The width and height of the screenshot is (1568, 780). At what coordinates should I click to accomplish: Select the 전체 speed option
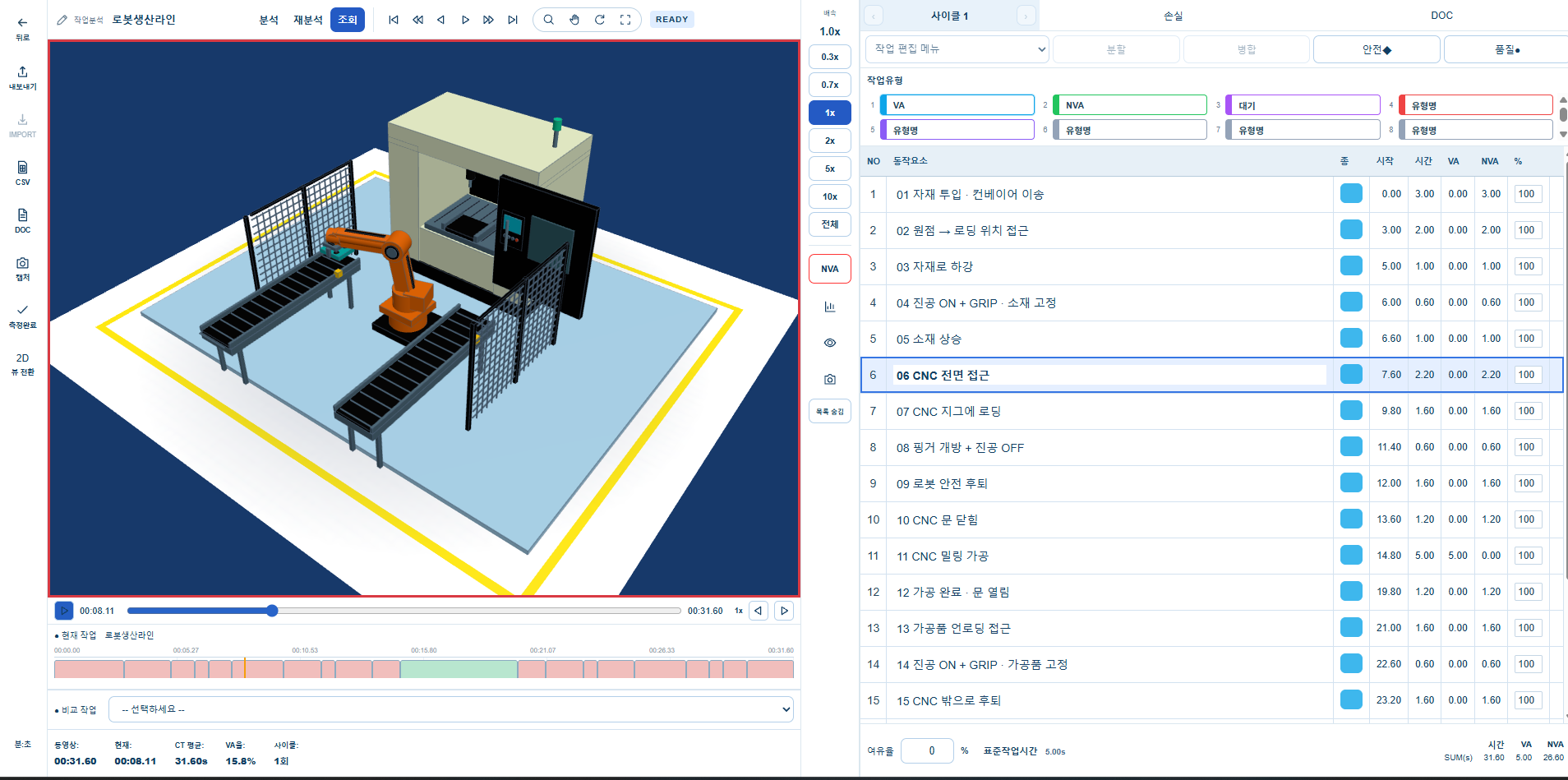tap(830, 224)
